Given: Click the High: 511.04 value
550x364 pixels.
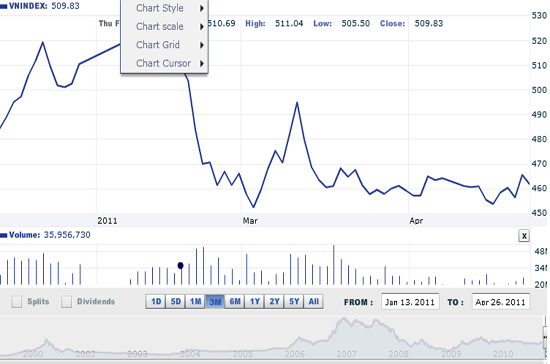Looking at the screenshot, I should click(x=274, y=23).
